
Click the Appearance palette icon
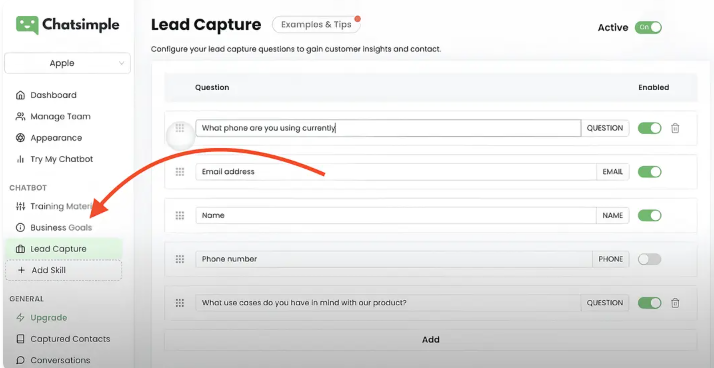pos(20,138)
